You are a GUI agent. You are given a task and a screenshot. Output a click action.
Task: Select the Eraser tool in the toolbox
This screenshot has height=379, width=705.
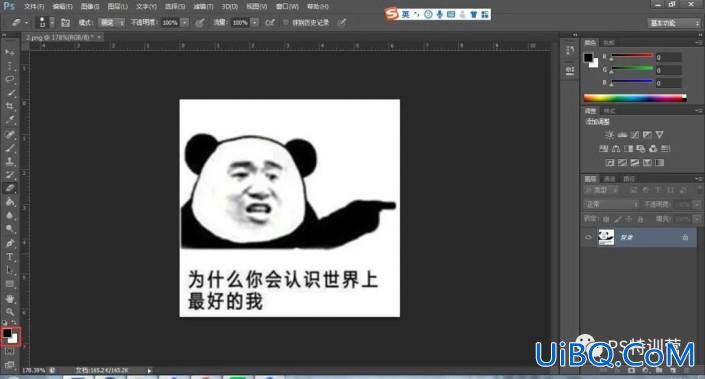pos(9,188)
